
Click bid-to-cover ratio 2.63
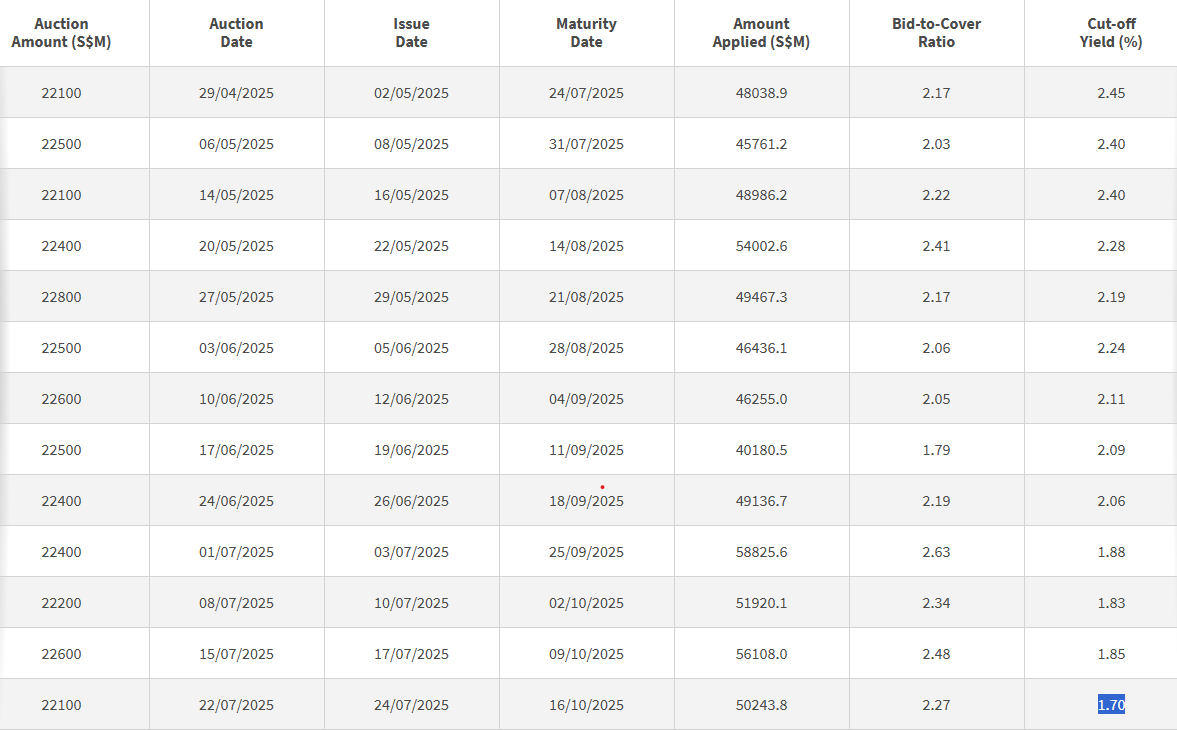coord(936,552)
